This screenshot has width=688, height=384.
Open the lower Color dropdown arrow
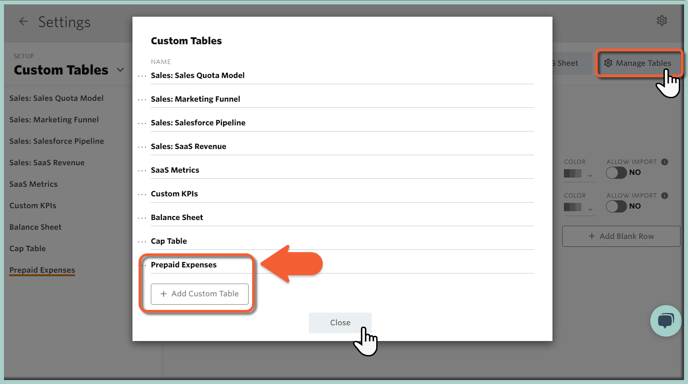coord(590,209)
